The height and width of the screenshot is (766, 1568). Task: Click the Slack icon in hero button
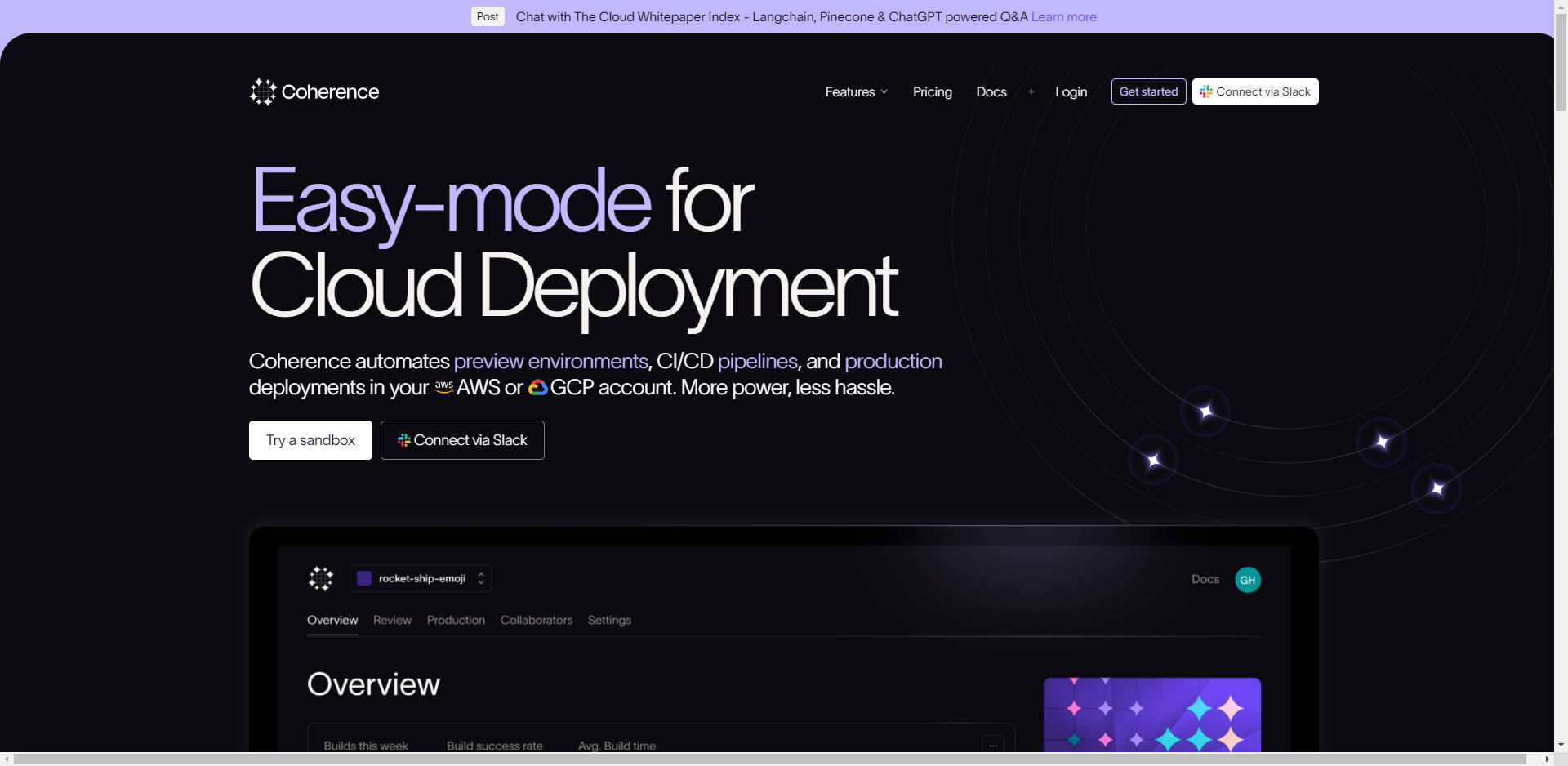click(403, 440)
